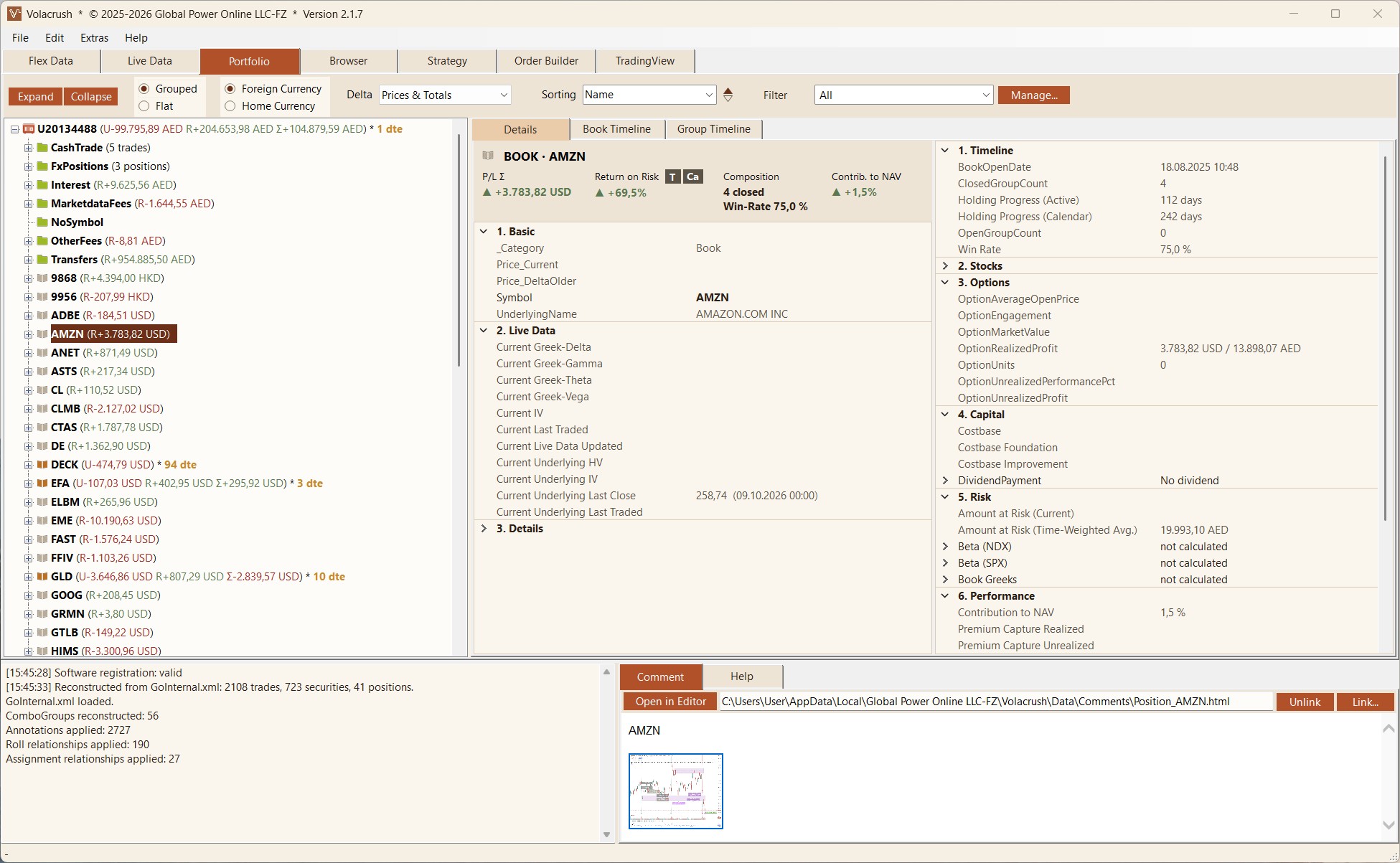
Task: Open the Filter All dropdown
Action: coord(903,95)
